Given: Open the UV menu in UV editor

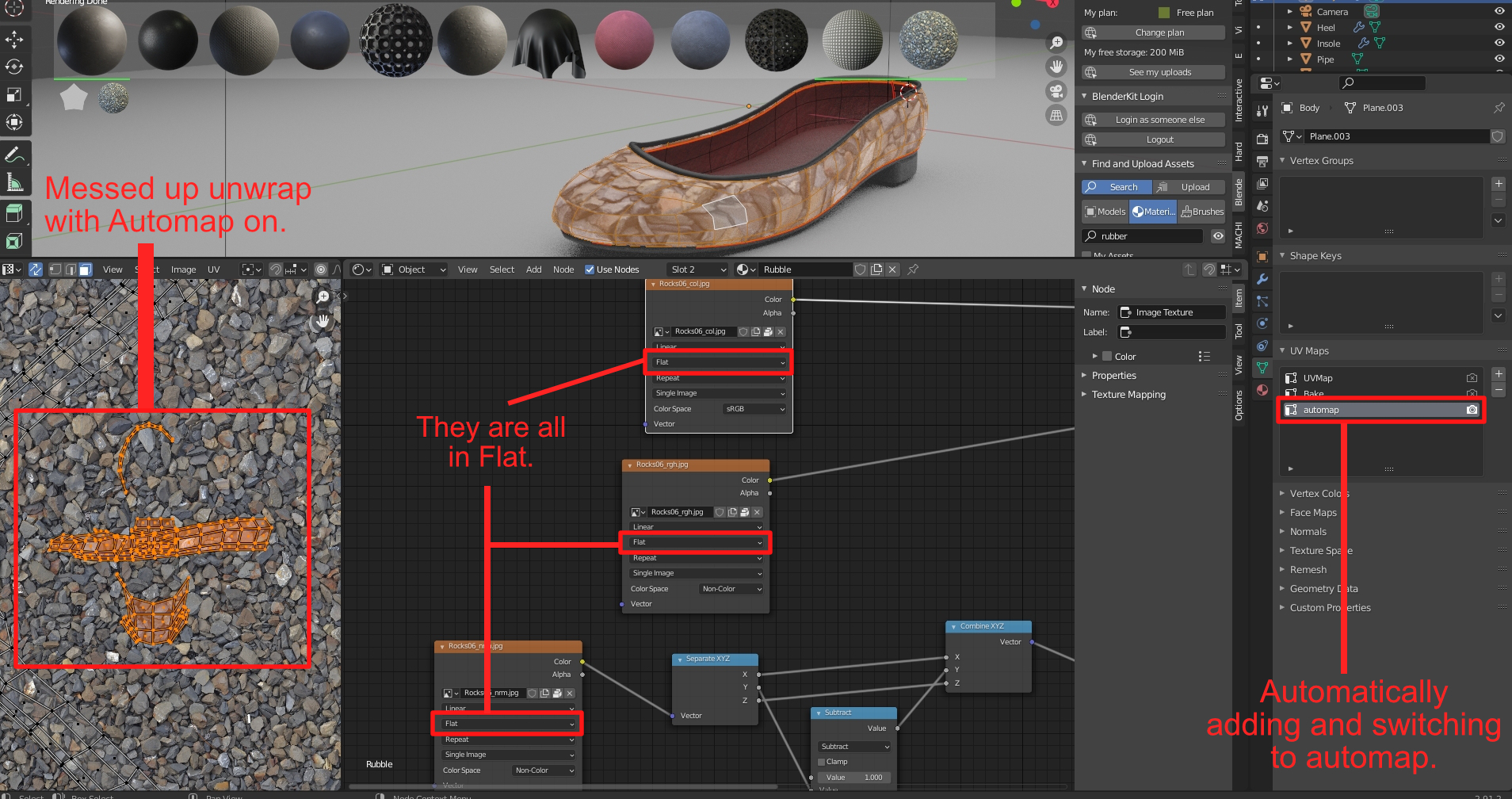Looking at the screenshot, I should click(214, 270).
